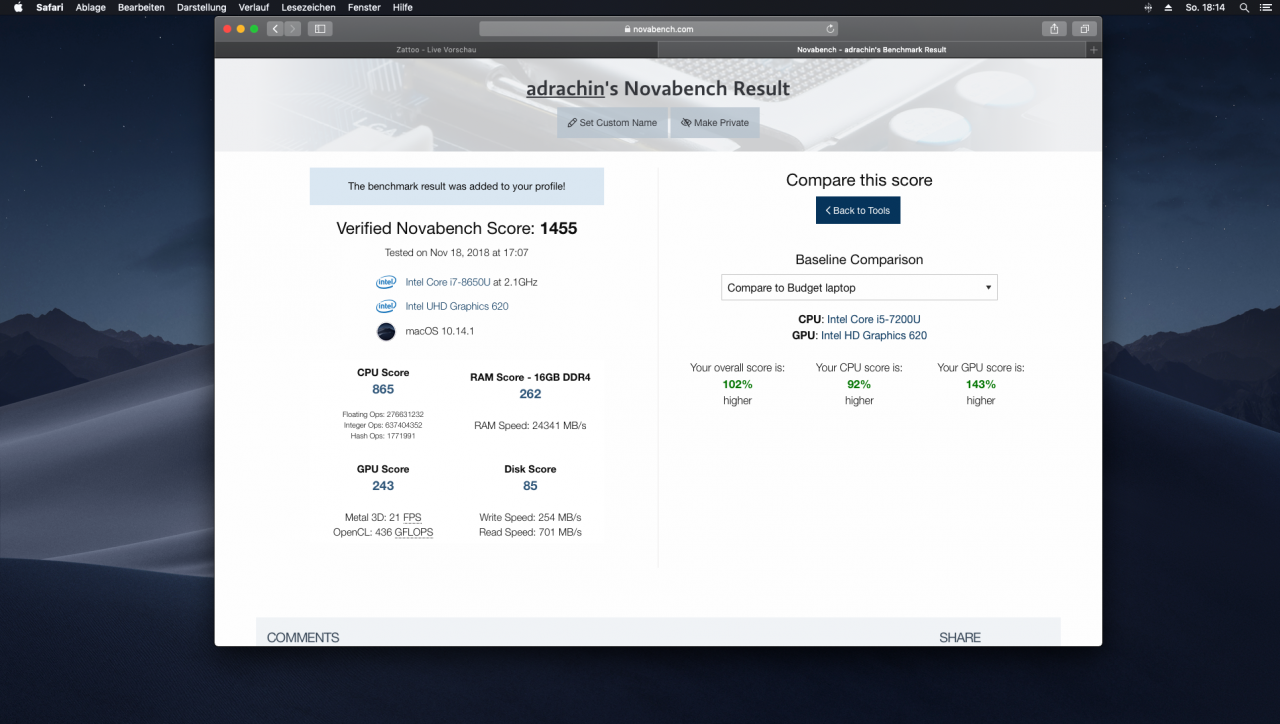Toggle the Safari sidebar button
1280x724 pixels.
pos(321,29)
